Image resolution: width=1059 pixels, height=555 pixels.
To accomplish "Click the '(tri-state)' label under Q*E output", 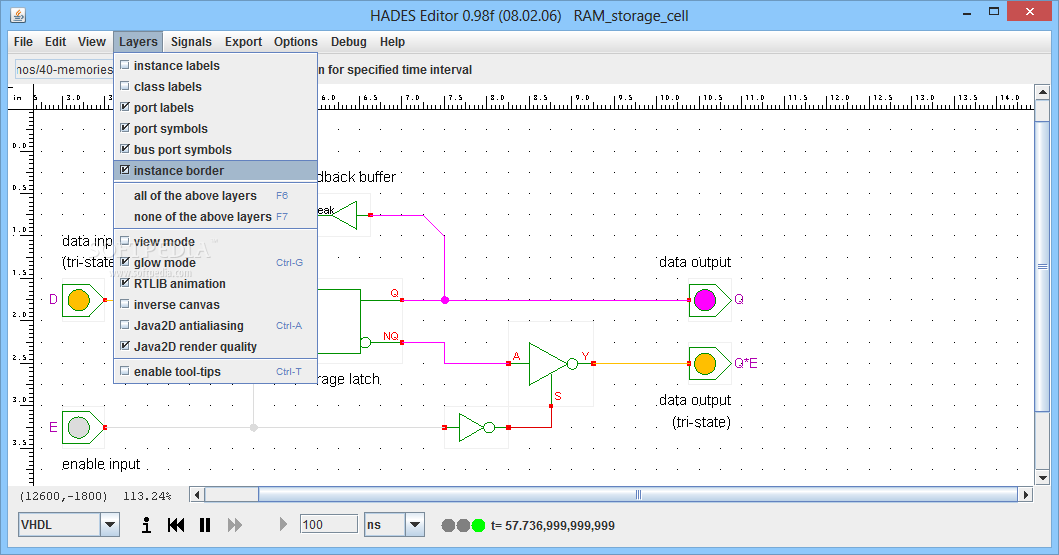I will (x=701, y=422).
